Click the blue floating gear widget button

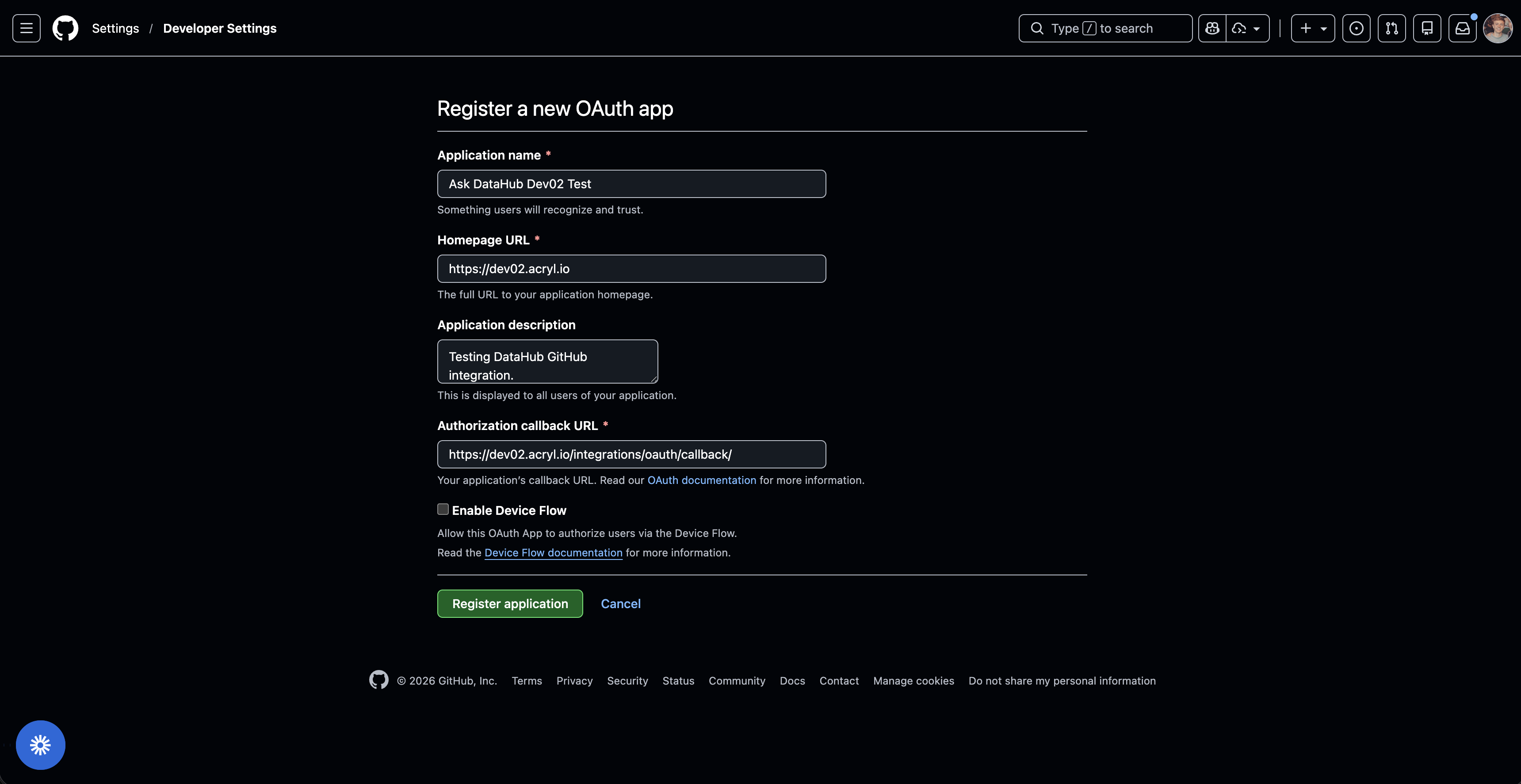pyautogui.click(x=40, y=745)
